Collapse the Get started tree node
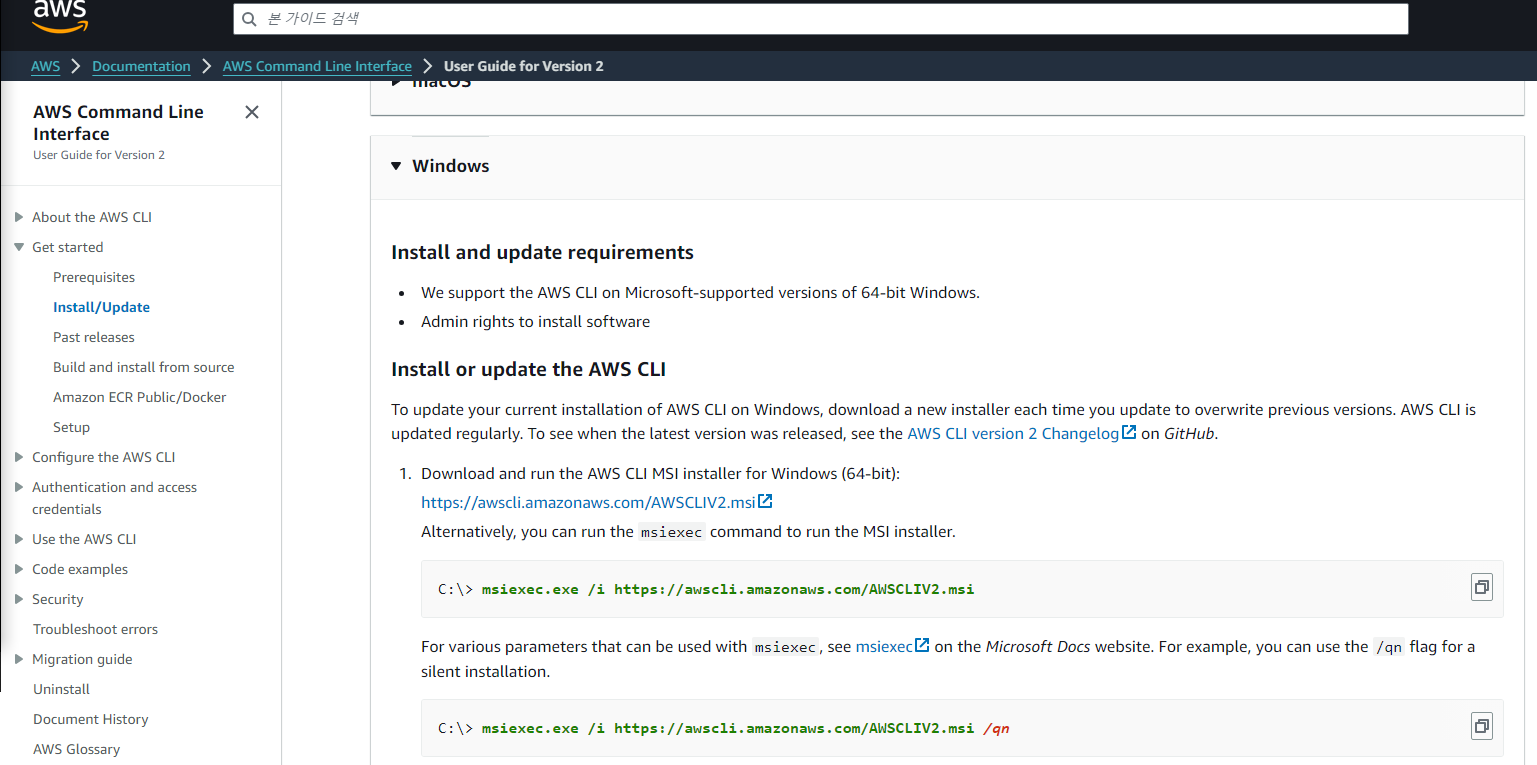Image resolution: width=1537 pixels, height=765 pixels. tap(18, 247)
